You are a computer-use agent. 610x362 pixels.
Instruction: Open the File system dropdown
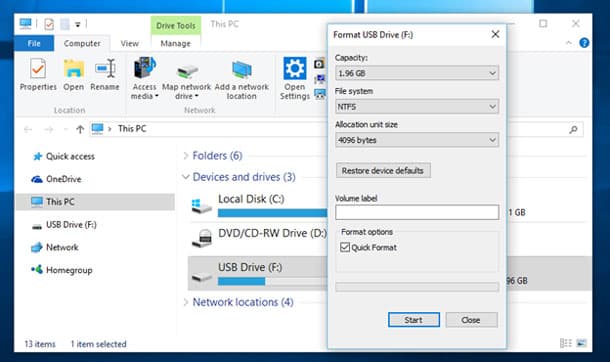click(x=417, y=107)
